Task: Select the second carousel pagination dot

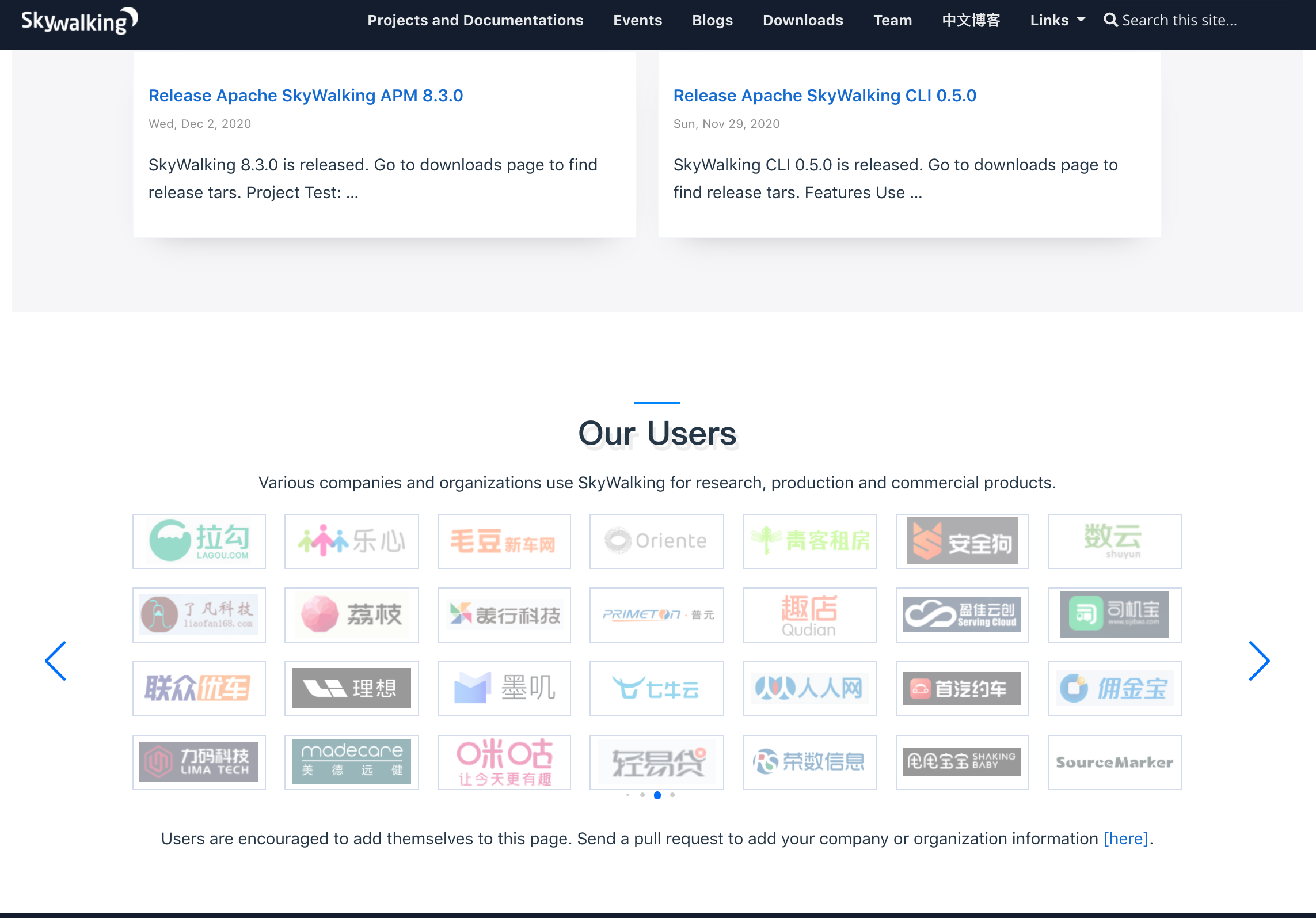Action: pyautogui.click(x=642, y=795)
